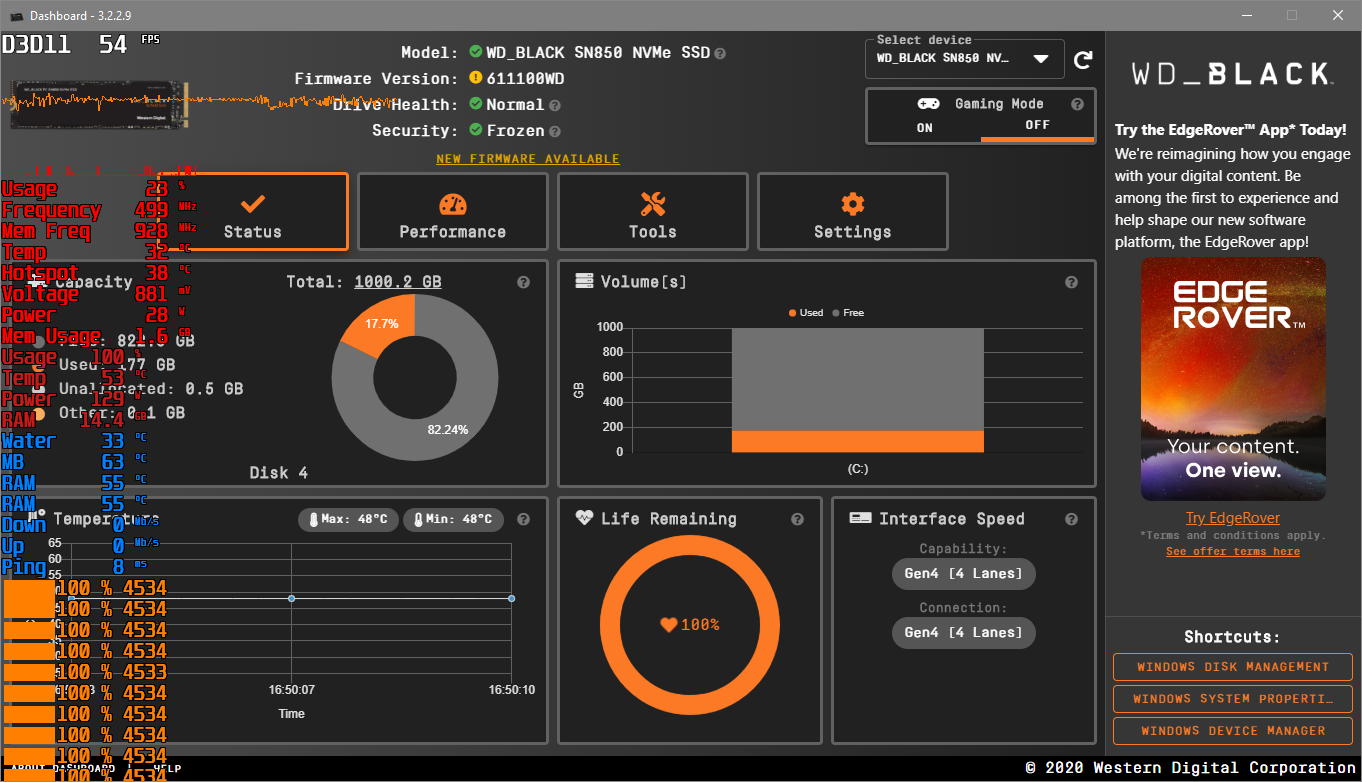Click the C: volume bar in chart
The image size is (1362, 782).
click(x=858, y=391)
